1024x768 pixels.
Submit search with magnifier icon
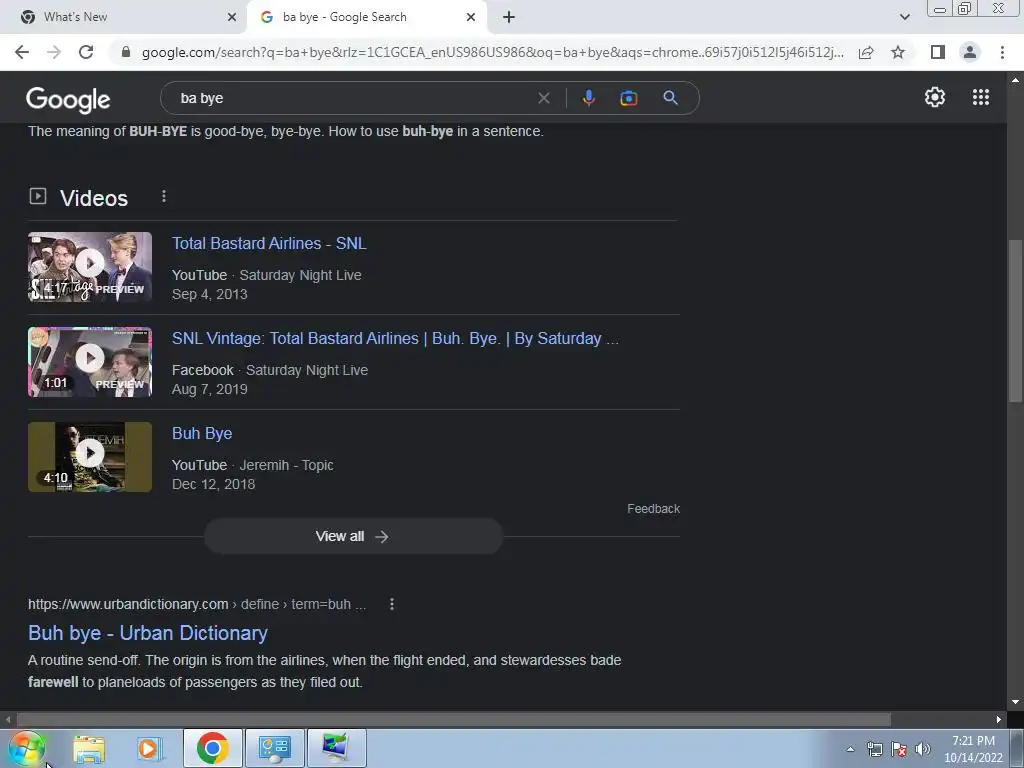670,98
